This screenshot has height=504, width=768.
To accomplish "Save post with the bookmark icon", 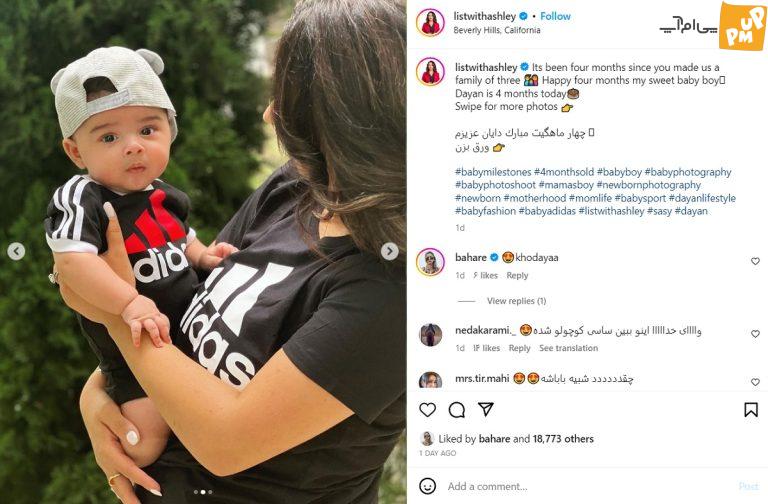I will (751, 409).
